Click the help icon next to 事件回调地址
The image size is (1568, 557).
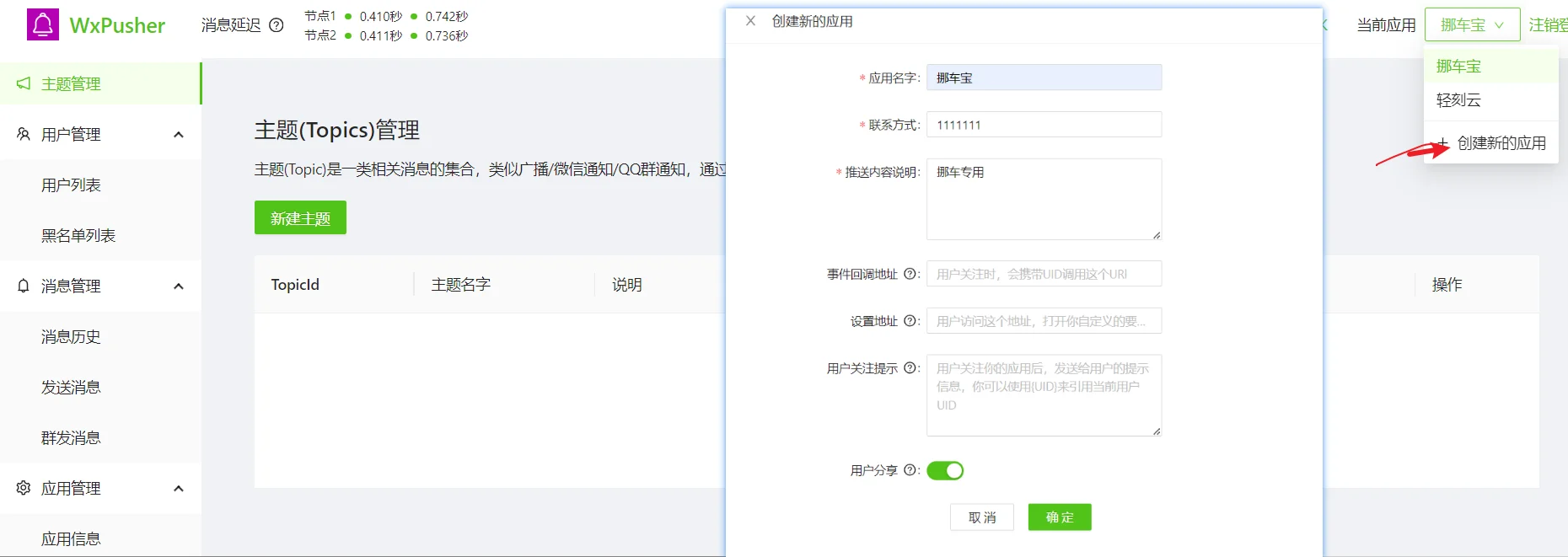pos(910,274)
